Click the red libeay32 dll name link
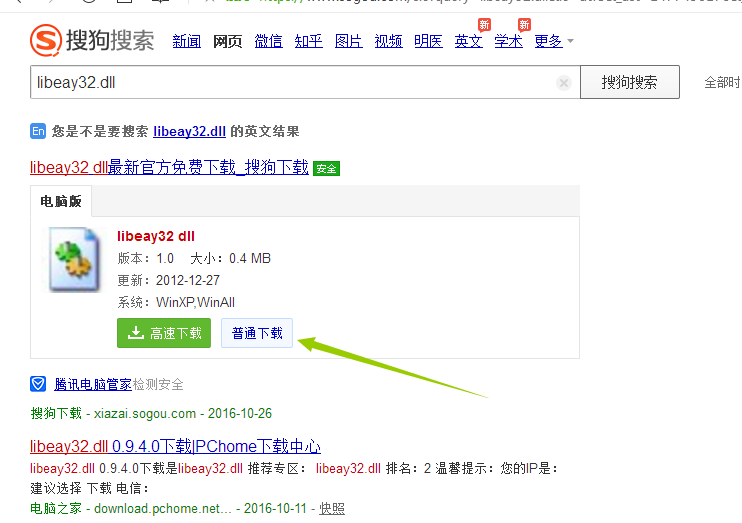Image resolution: width=742 pixels, height=523 pixels. pos(156,236)
